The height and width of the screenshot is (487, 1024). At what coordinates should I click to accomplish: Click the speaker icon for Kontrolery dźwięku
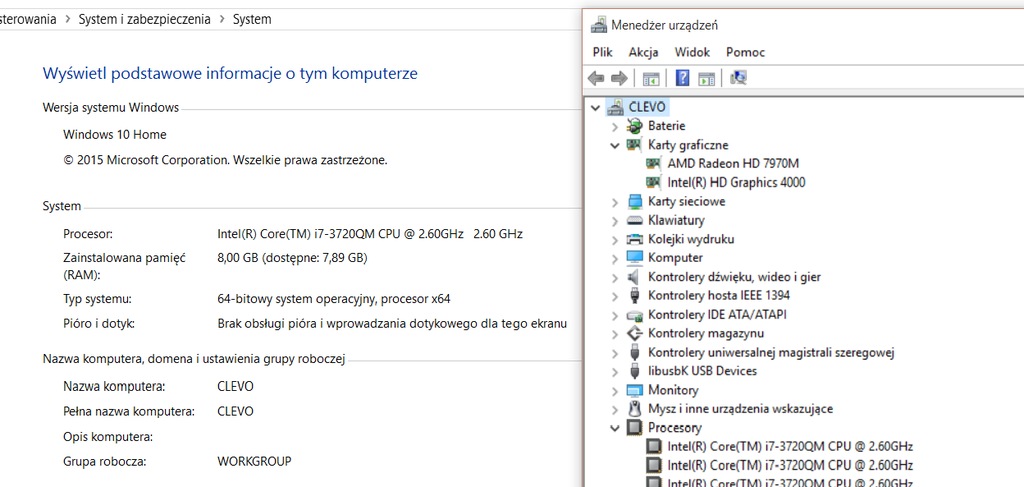634,277
